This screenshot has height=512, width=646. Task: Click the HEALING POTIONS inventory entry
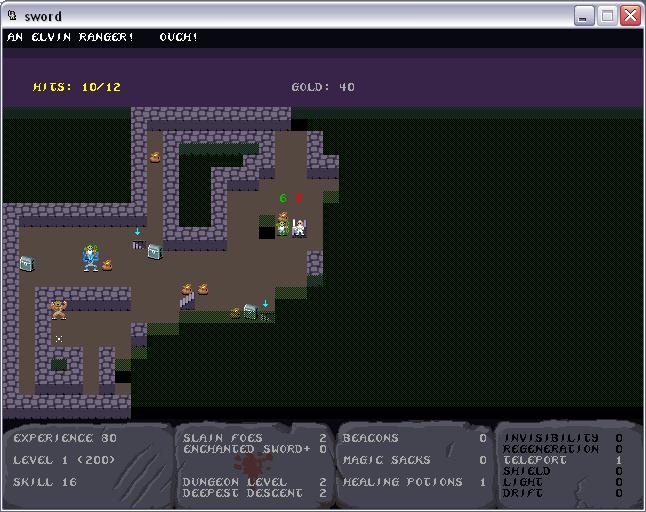point(414,482)
